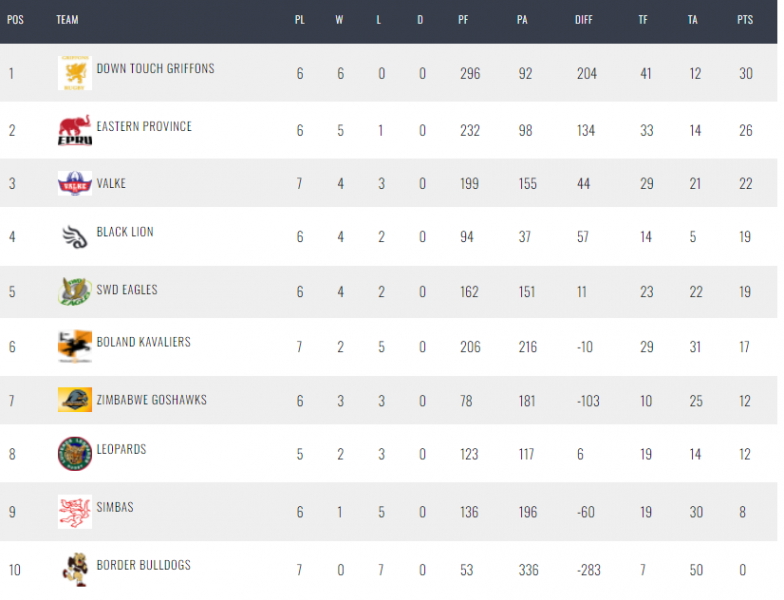Click the Boland Kavaliers orange logo
Image resolution: width=784 pixels, height=600 pixels.
pyautogui.click(x=74, y=346)
